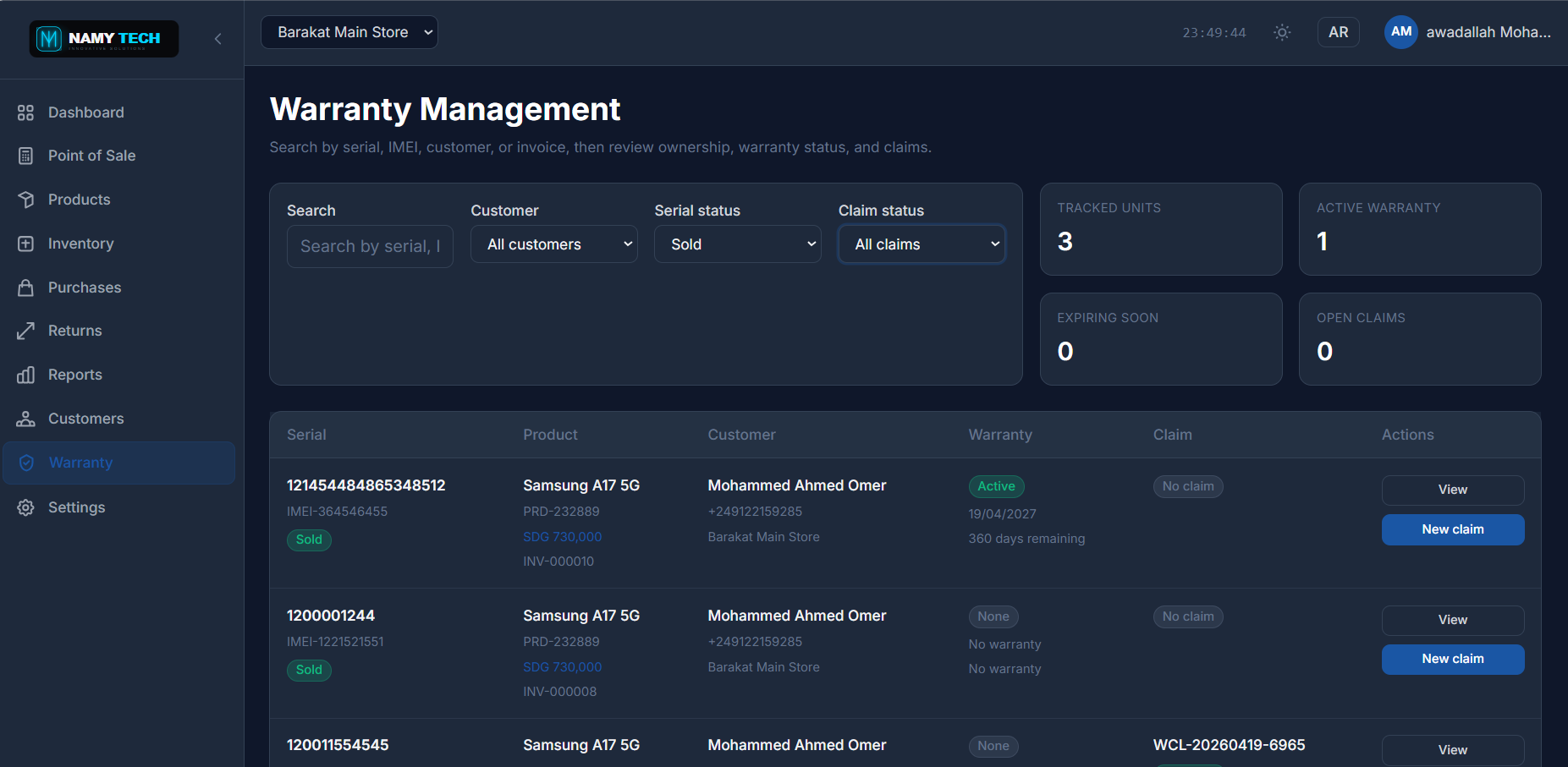
Task: Open the Reports section
Action: tap(119, 375)
